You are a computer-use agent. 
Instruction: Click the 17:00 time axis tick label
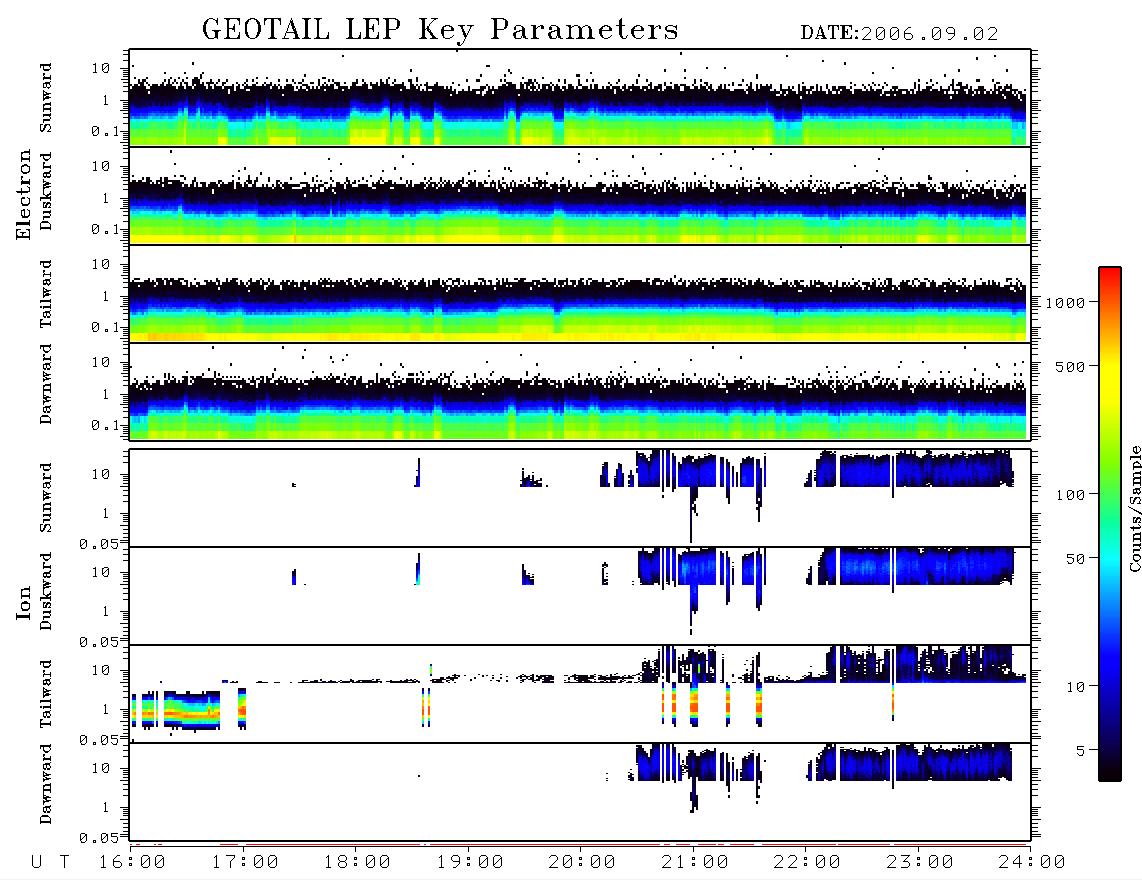245,863
